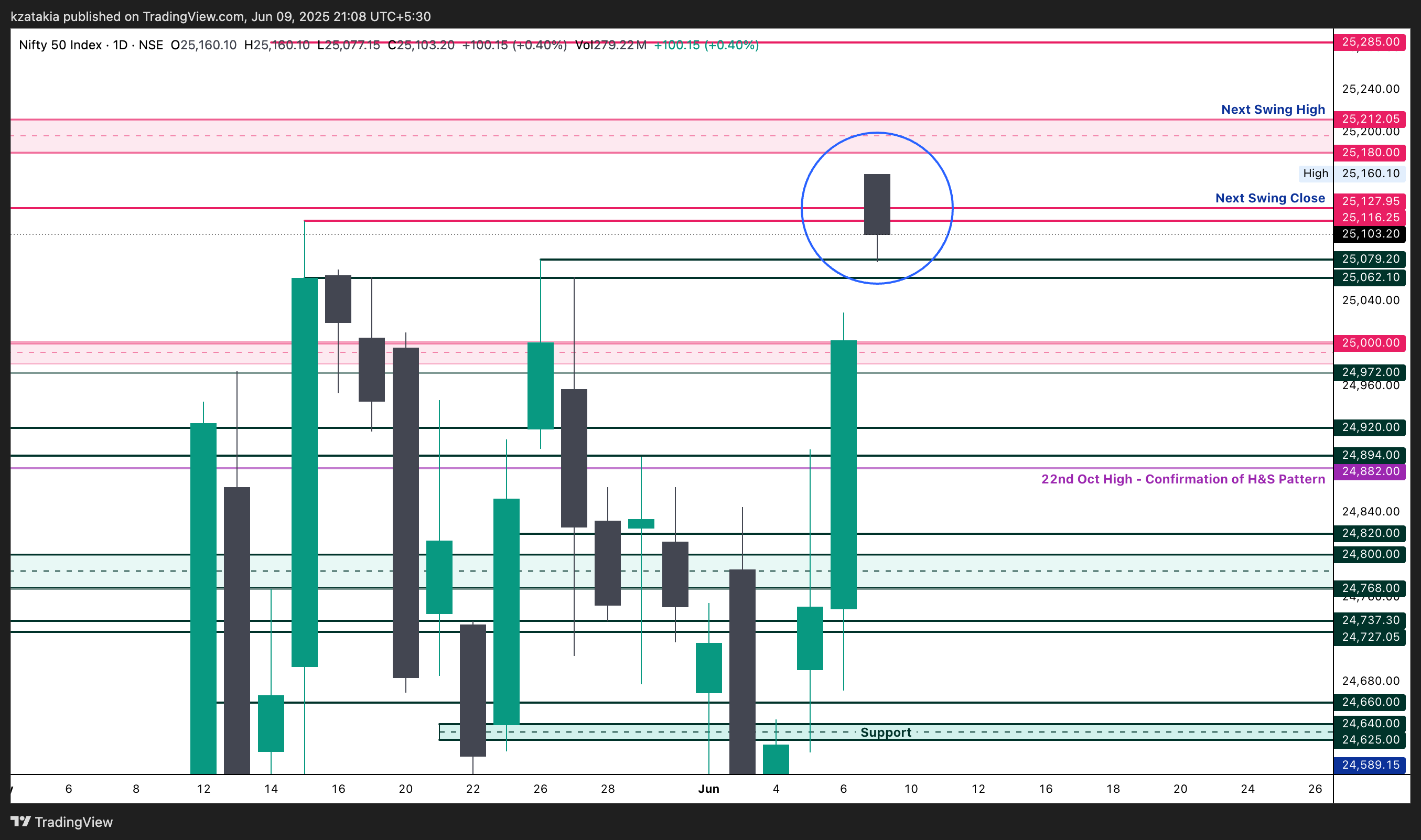Click the 24,768.00 price label

point(1370,588)
